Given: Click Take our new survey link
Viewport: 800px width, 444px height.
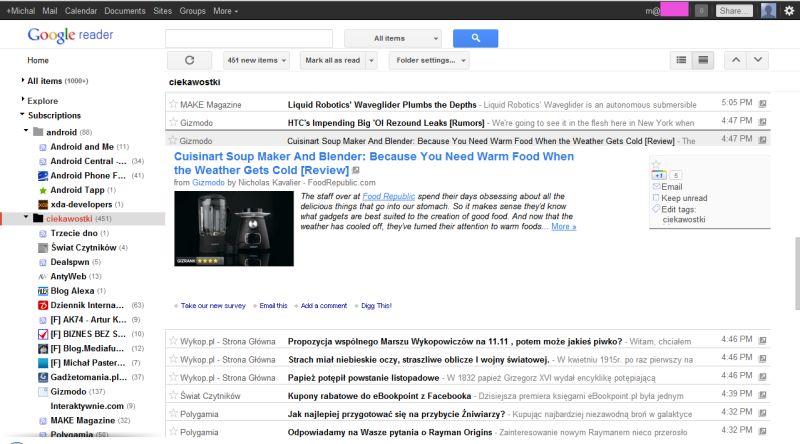Looking at the screenshot, I should pyautogui.click(x=213, y=306).
